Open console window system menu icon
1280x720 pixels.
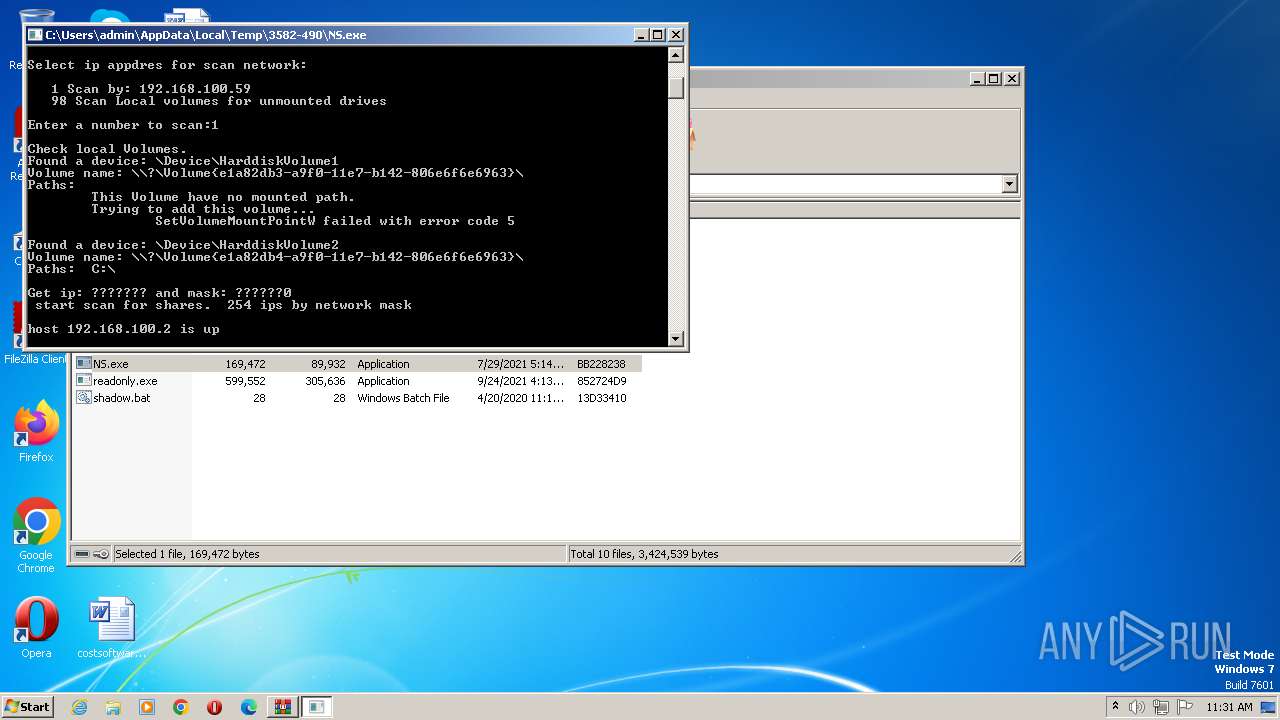[x=35, y=34]
